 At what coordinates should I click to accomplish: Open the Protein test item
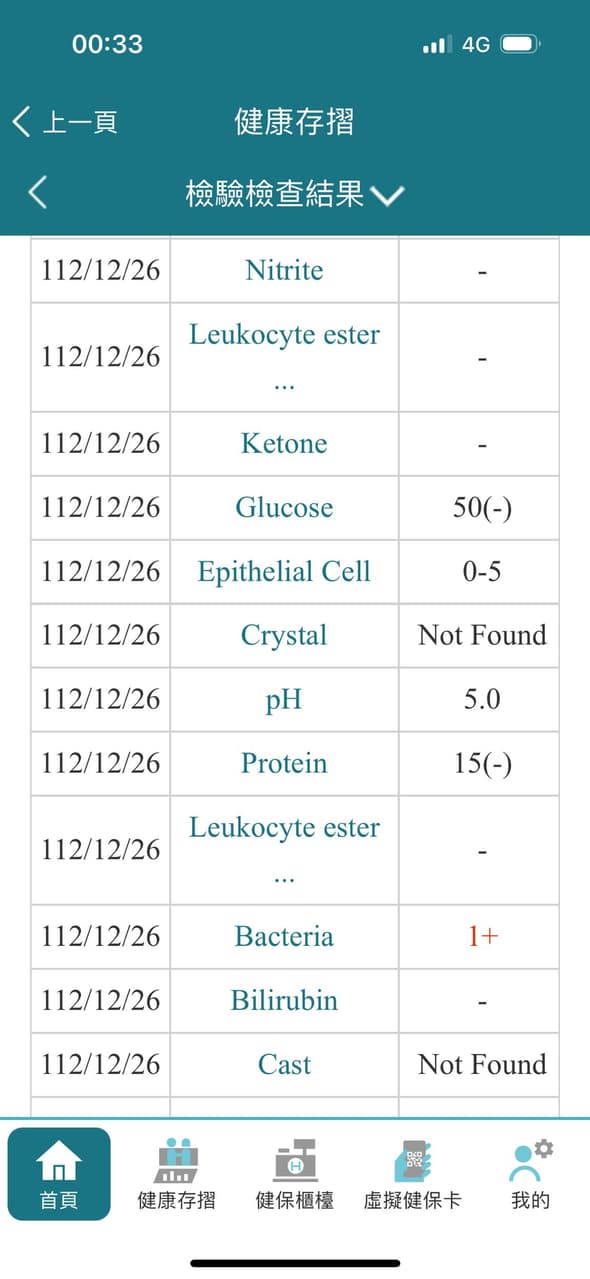click(x=284, y=763)
